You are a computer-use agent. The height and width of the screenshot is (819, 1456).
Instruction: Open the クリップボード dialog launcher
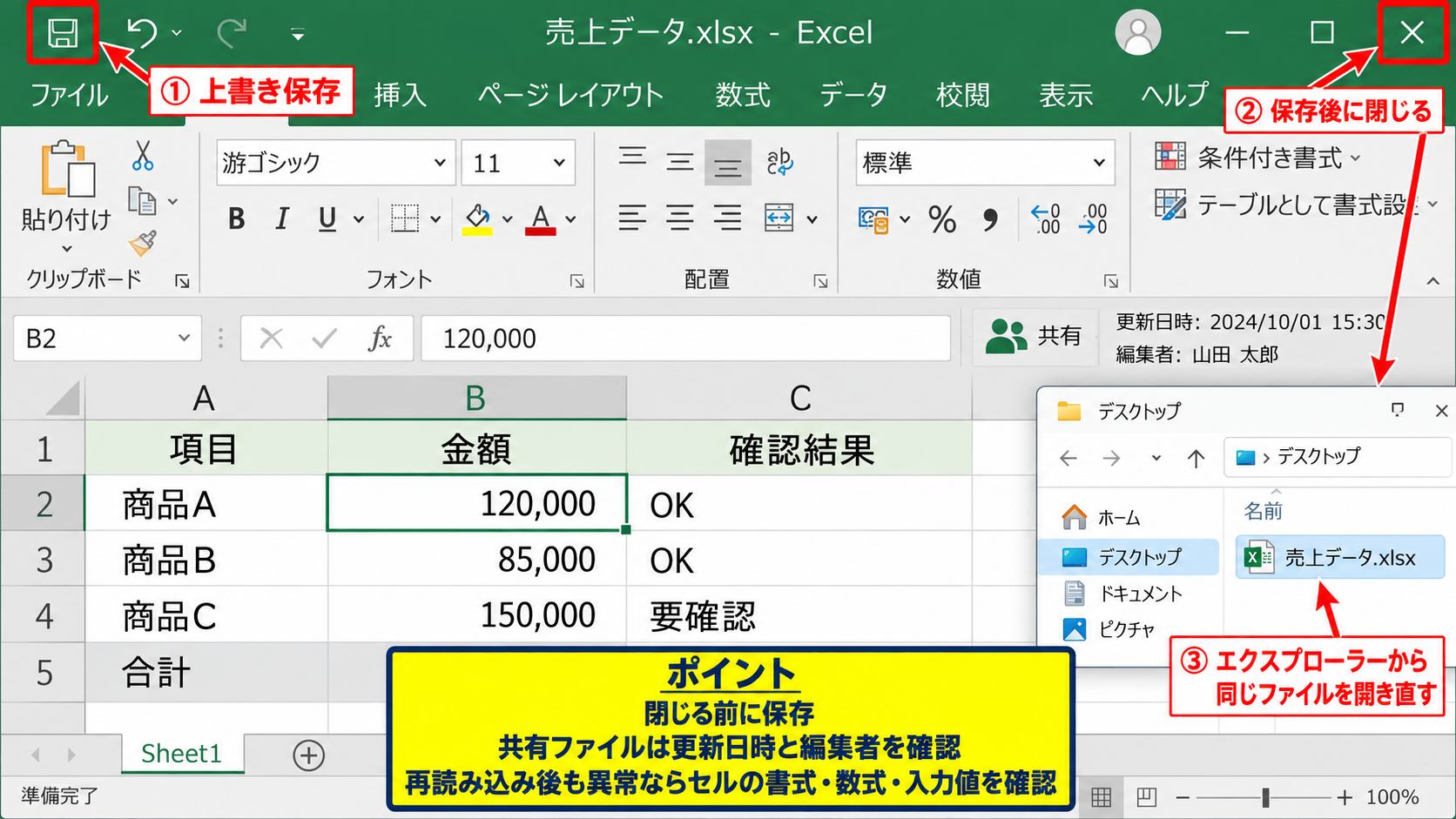[182, 281]
